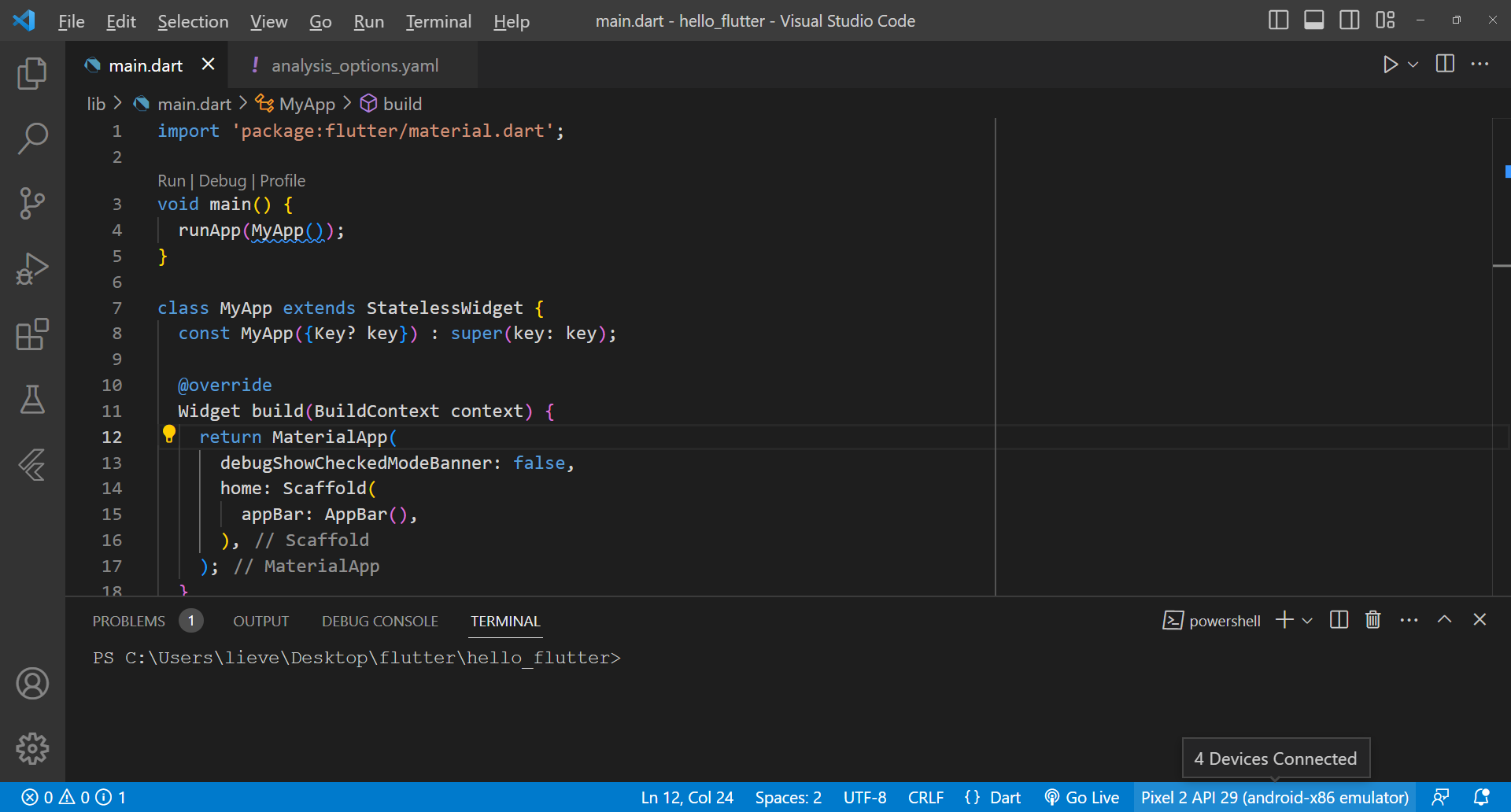Open the Selection menu
The width and height of the screenshot is (1511, 812).
pos(193,21)
